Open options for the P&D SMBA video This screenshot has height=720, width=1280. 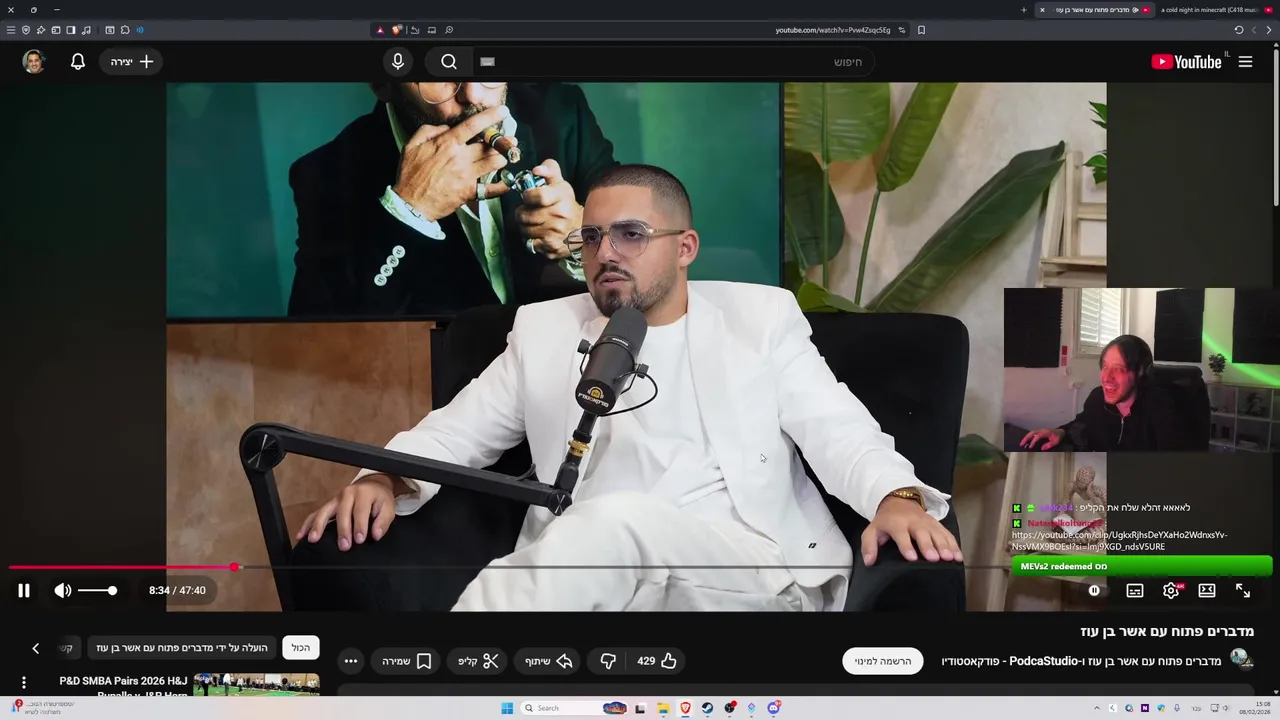pos(24,683)
